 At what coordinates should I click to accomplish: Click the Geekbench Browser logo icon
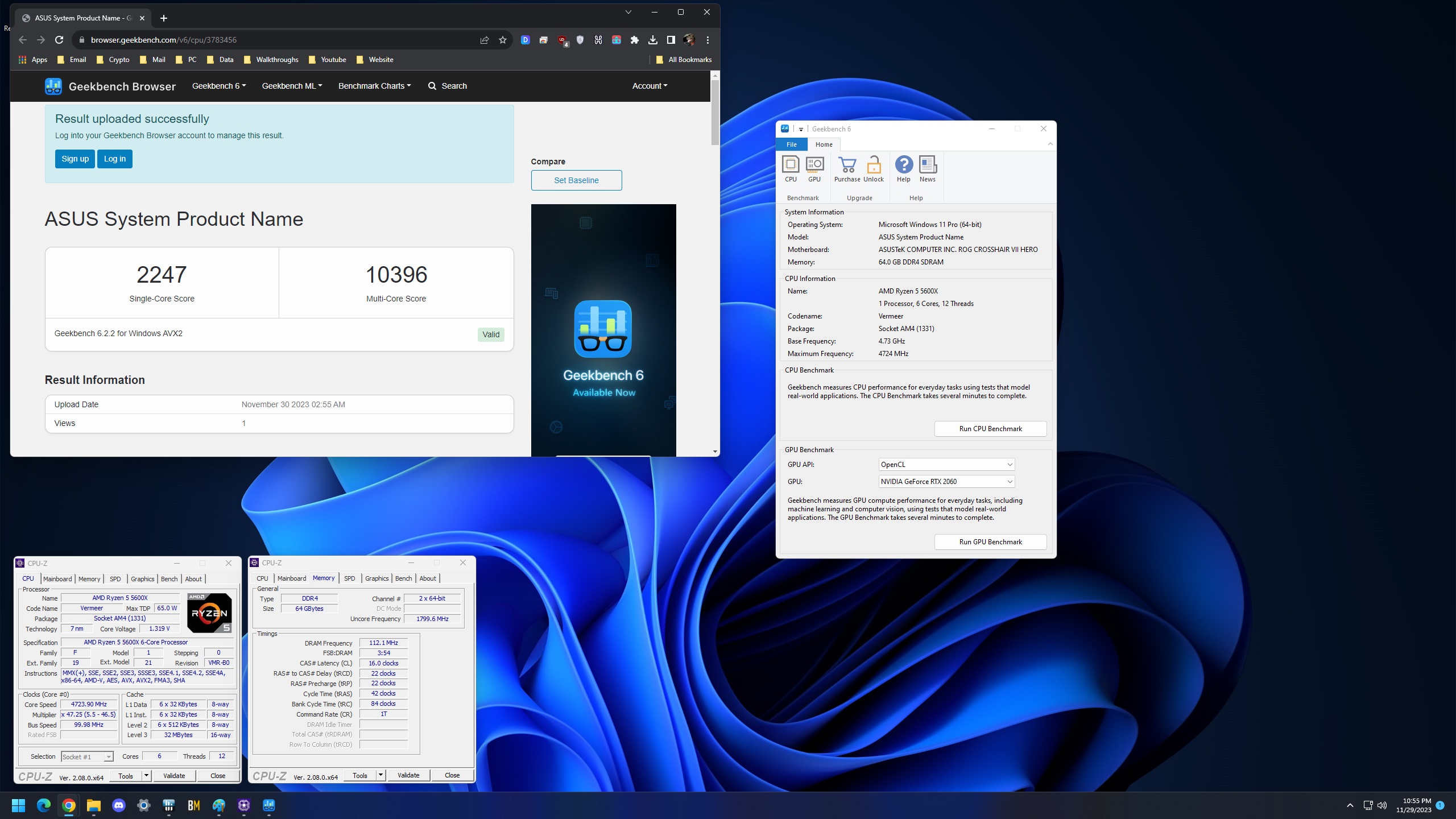coord(53,86)
